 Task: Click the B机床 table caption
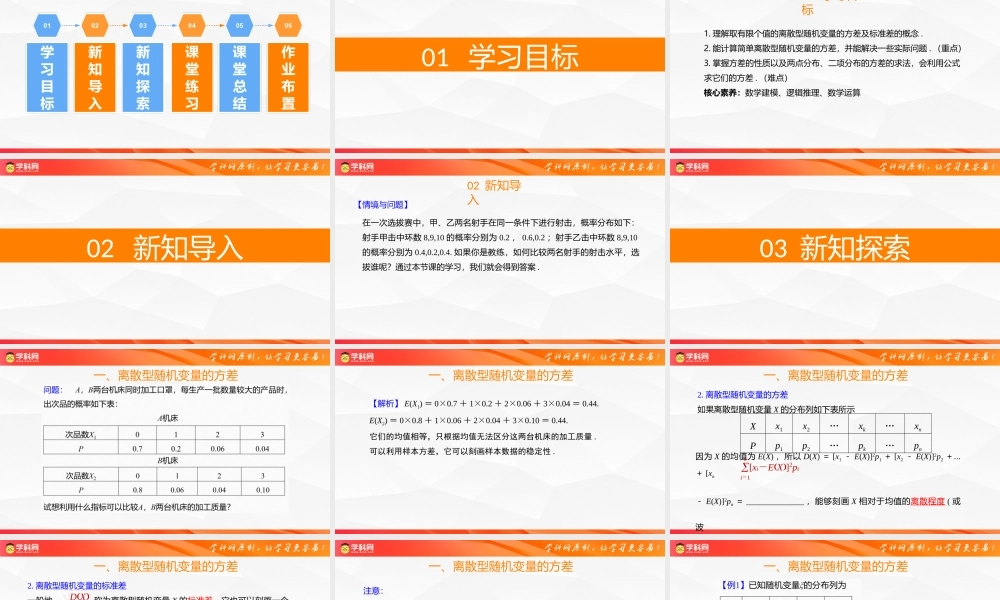coord(167,460)
